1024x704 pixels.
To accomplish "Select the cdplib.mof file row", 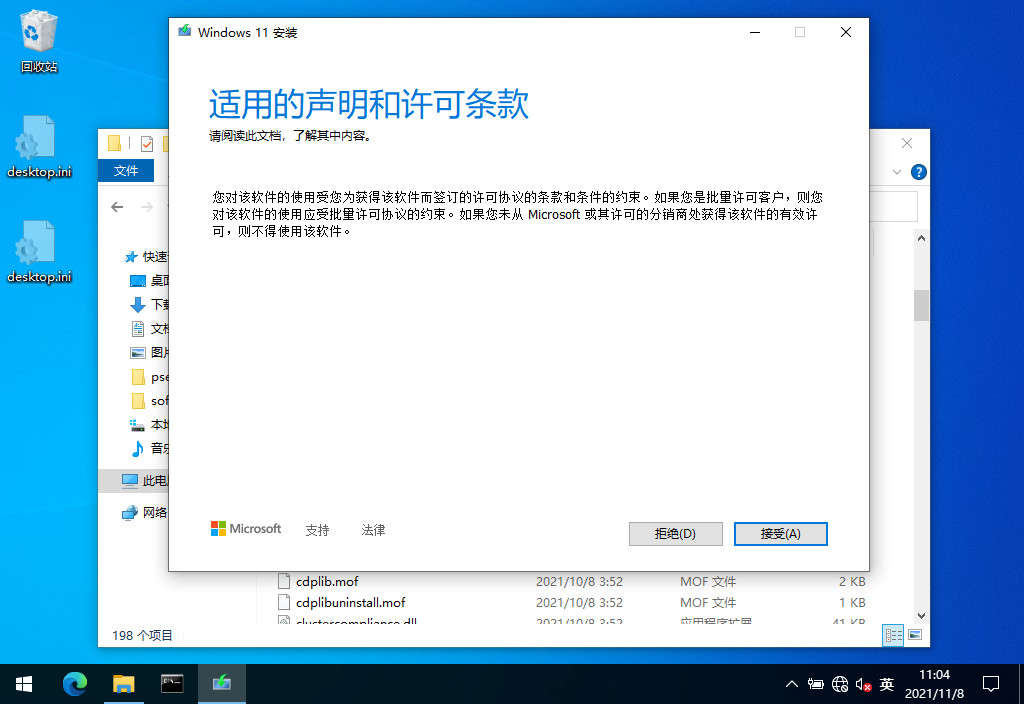I will pos(571,581).
